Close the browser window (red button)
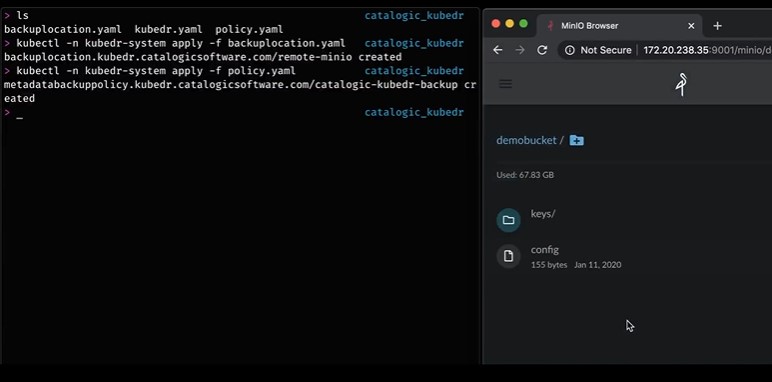 coord(496,24)
